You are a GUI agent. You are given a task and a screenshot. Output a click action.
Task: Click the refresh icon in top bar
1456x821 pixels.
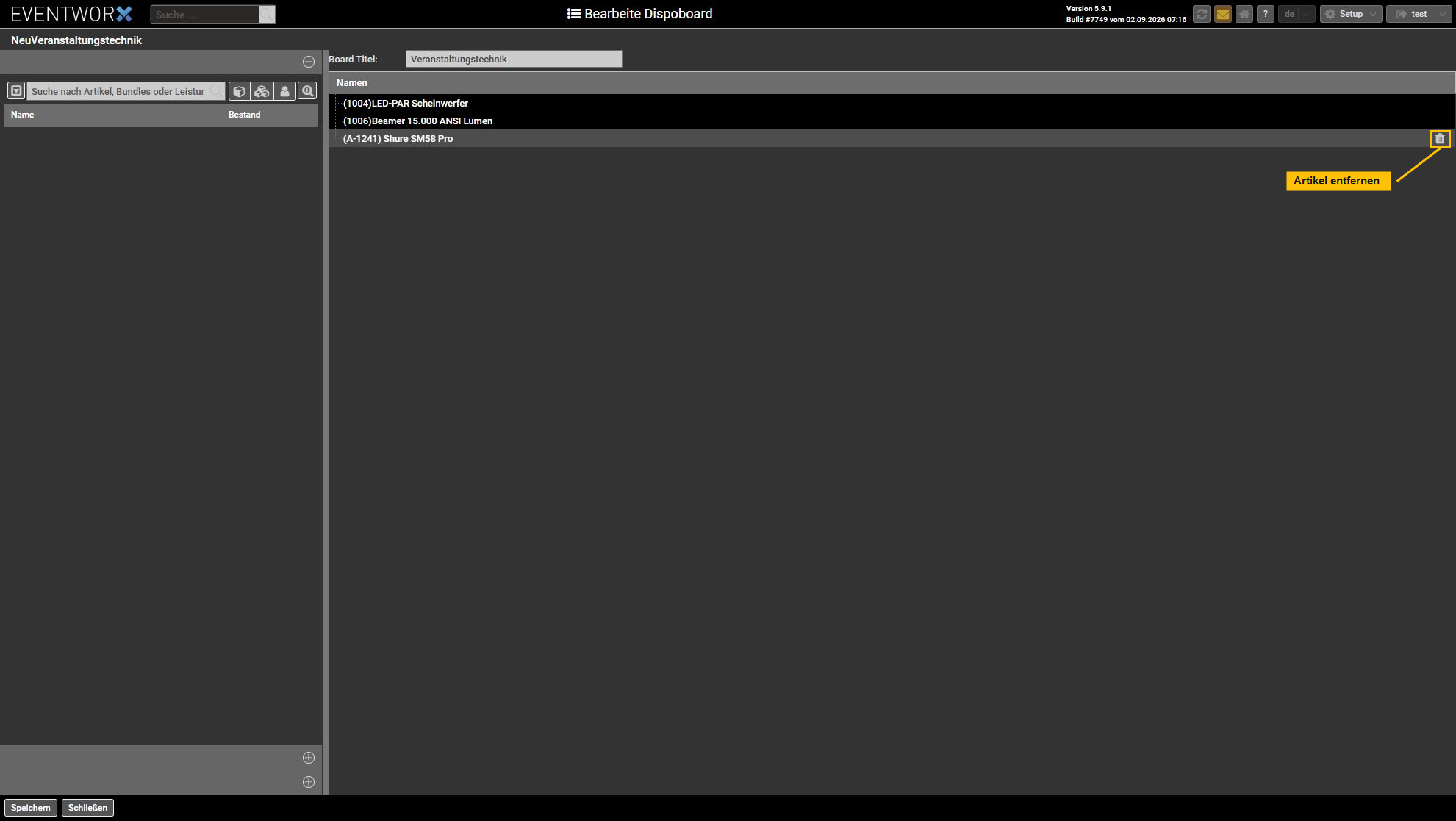[1202, 14]
